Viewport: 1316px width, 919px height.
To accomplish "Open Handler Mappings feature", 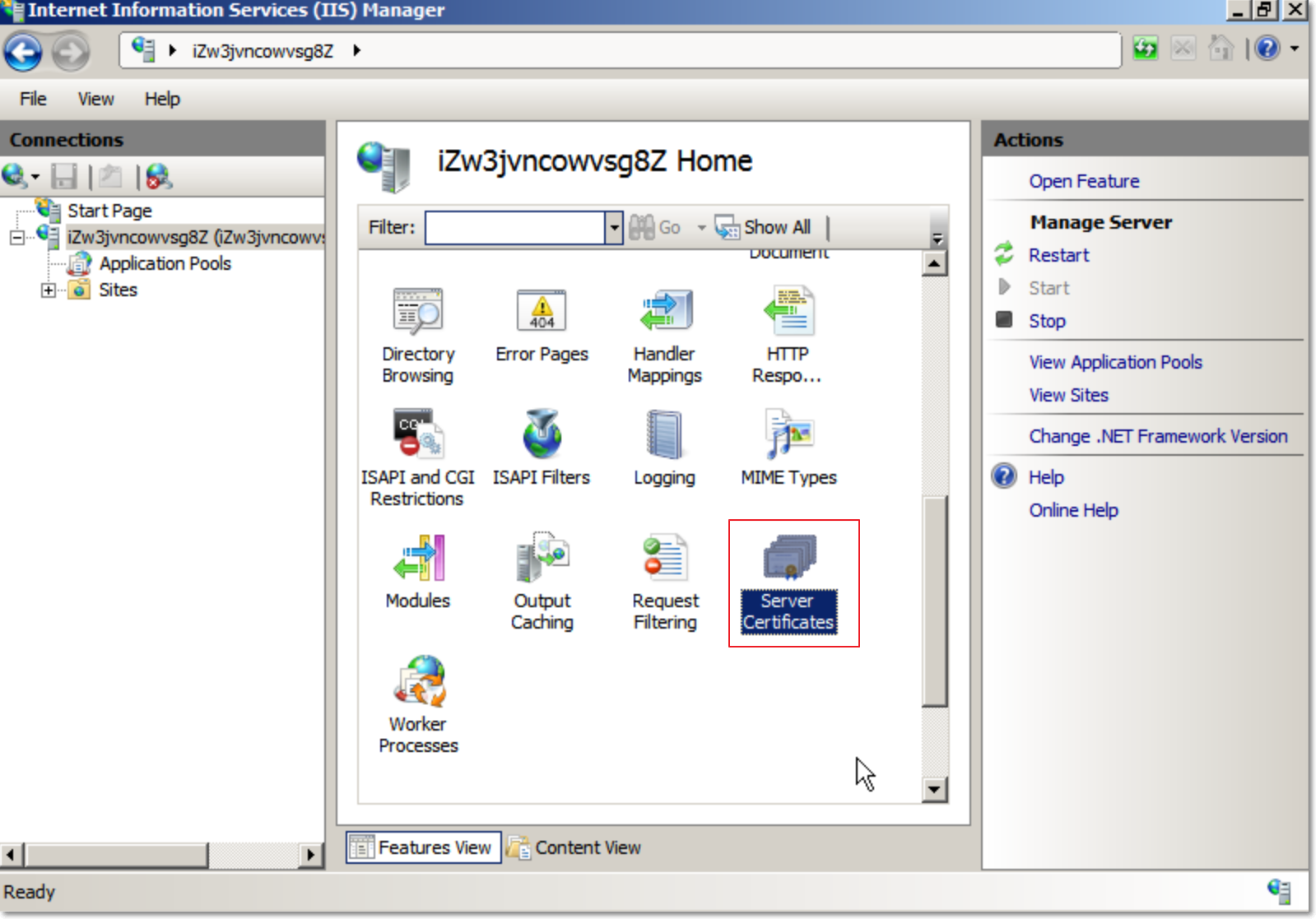I will coord(665,313).
